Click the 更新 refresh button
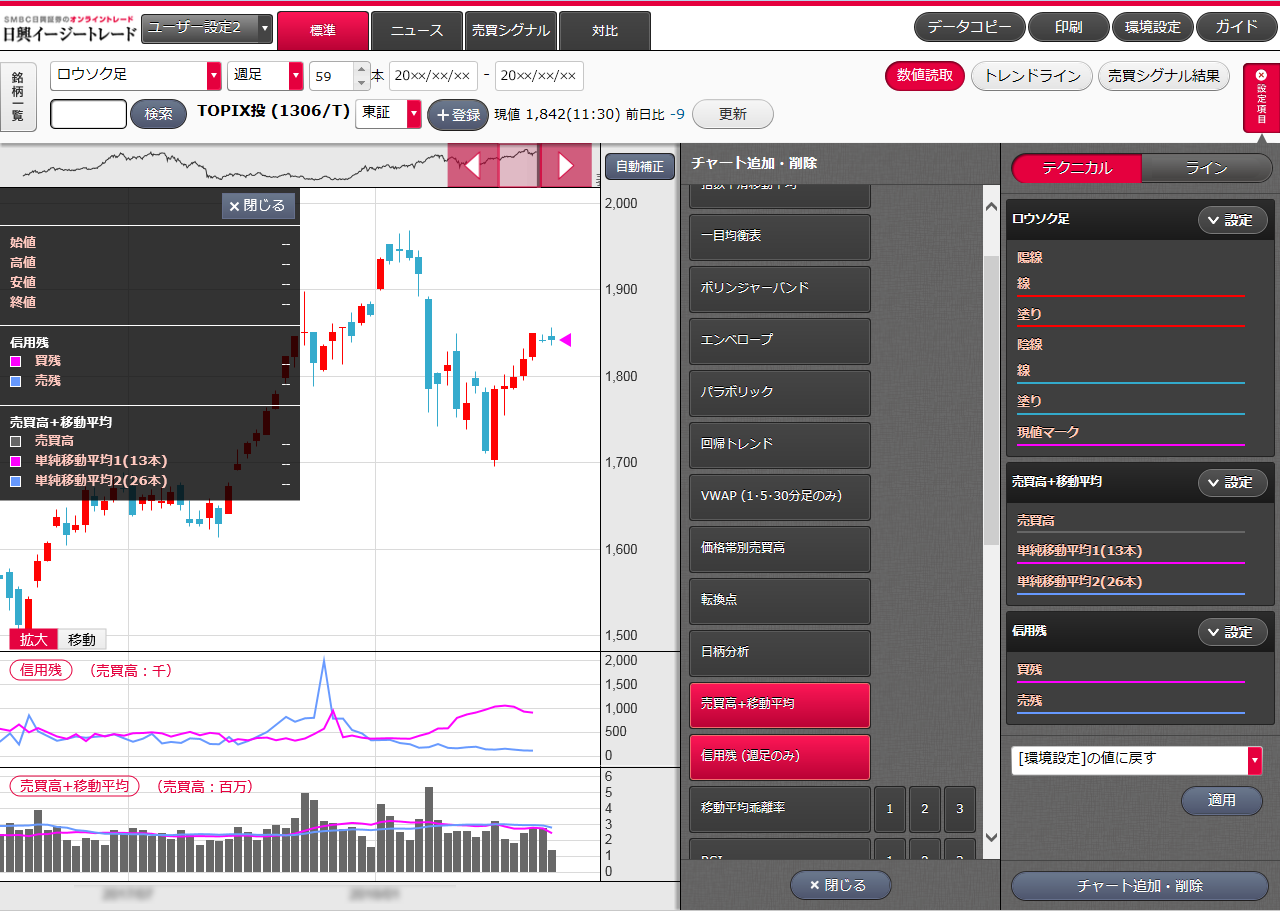 (732, 114)
